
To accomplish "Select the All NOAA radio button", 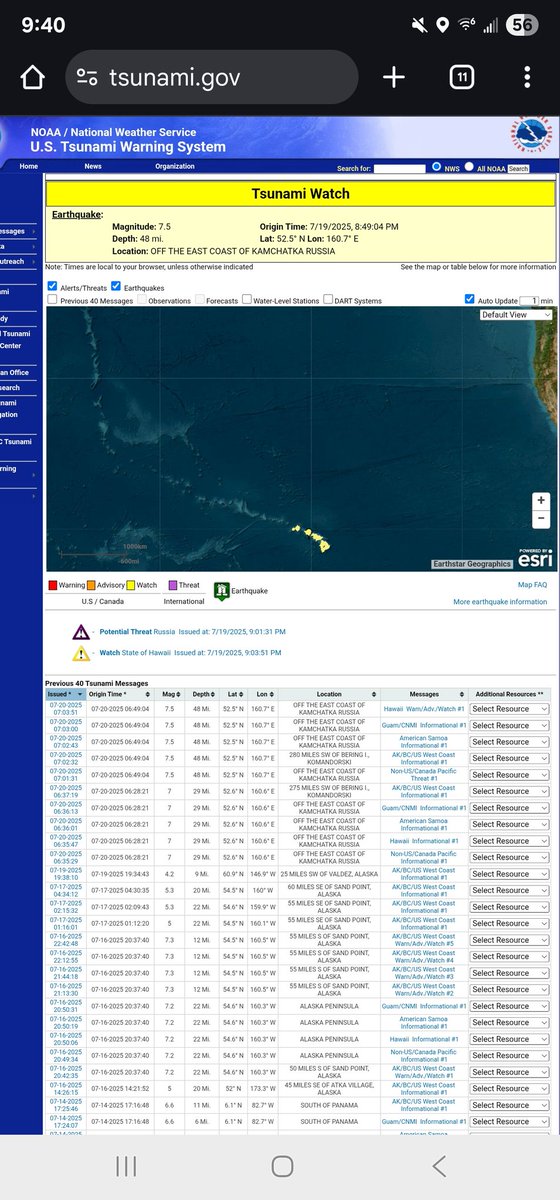I will 471,167.
